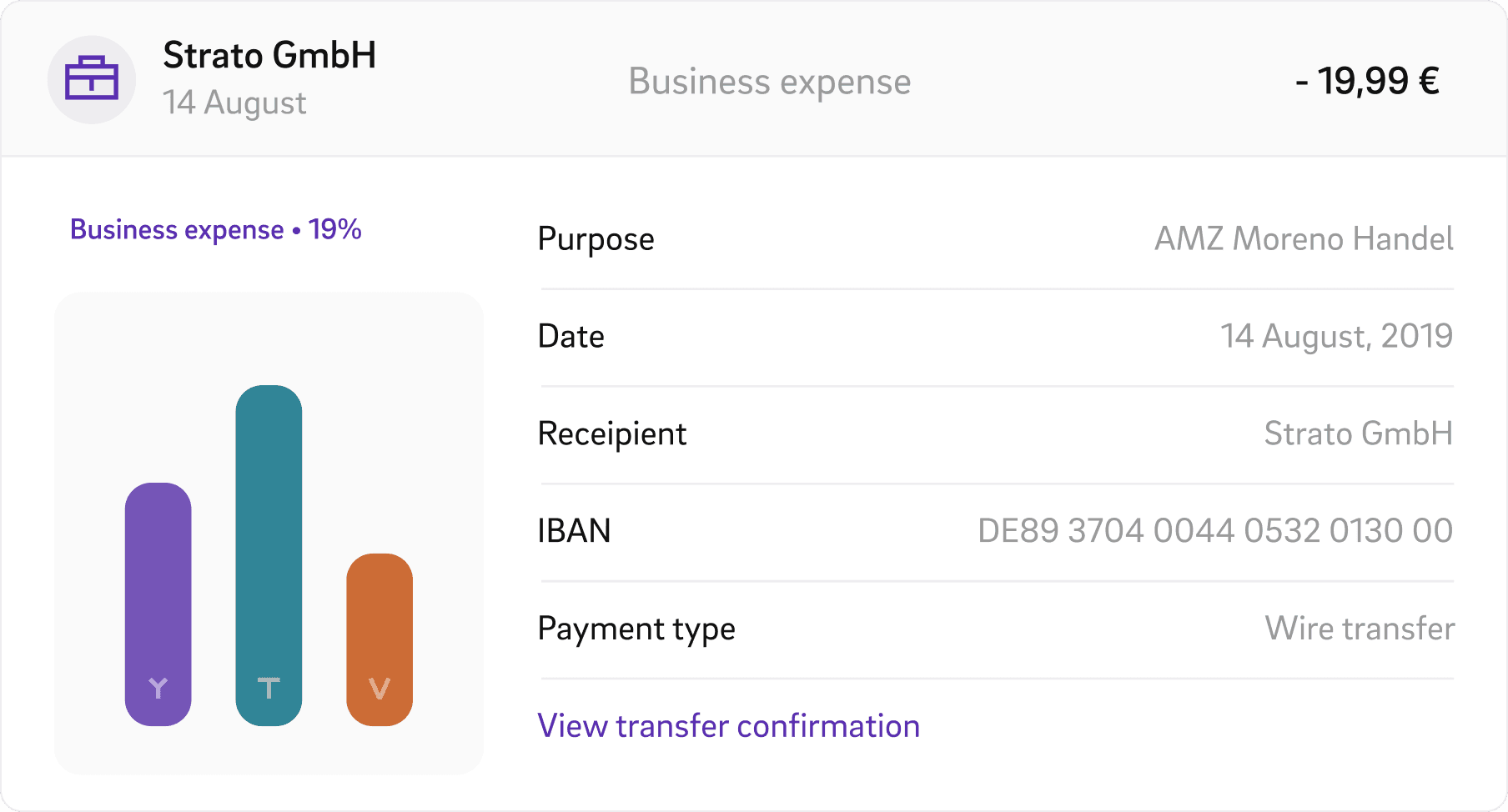
Task: Click the purple Business expense • 19% link
Action: coord(215,229)
